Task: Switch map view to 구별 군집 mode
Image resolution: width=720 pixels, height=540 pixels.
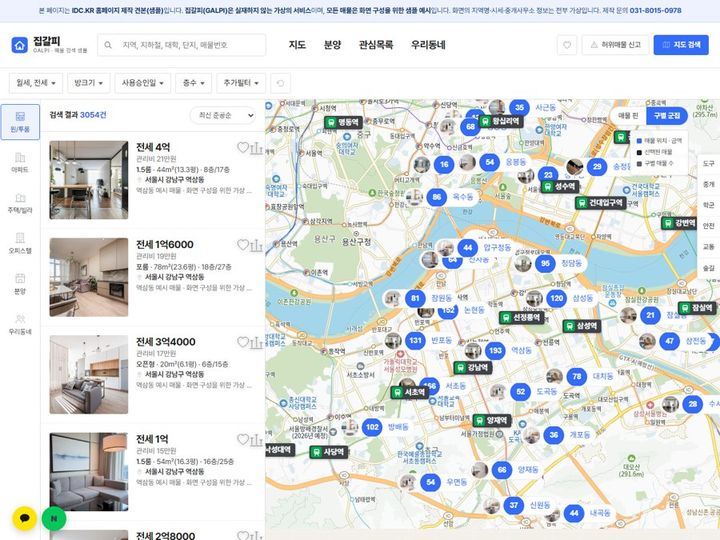Action: pyautogui.click(x=667, y=116)
